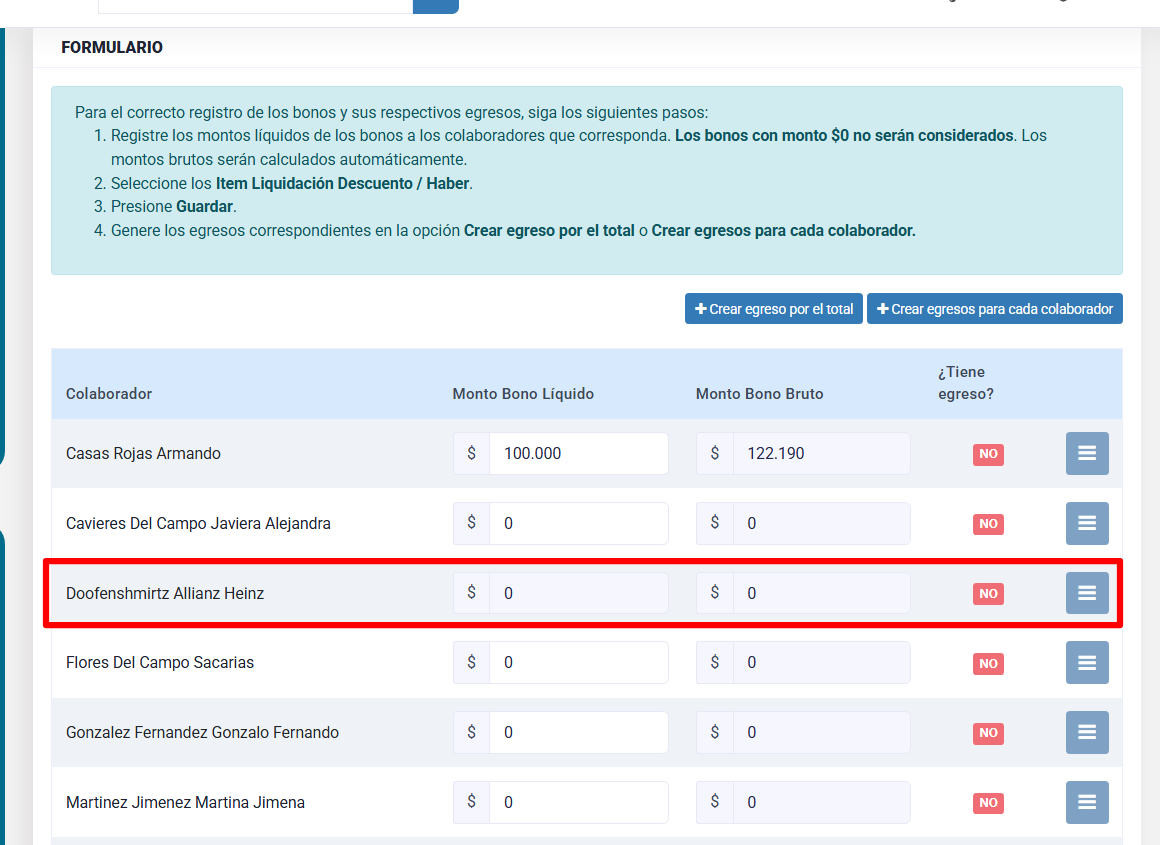Click the NO egreso badge for Casas Rojas
Viewport: 1160px width, 845px height.
(x=988, y=454)
